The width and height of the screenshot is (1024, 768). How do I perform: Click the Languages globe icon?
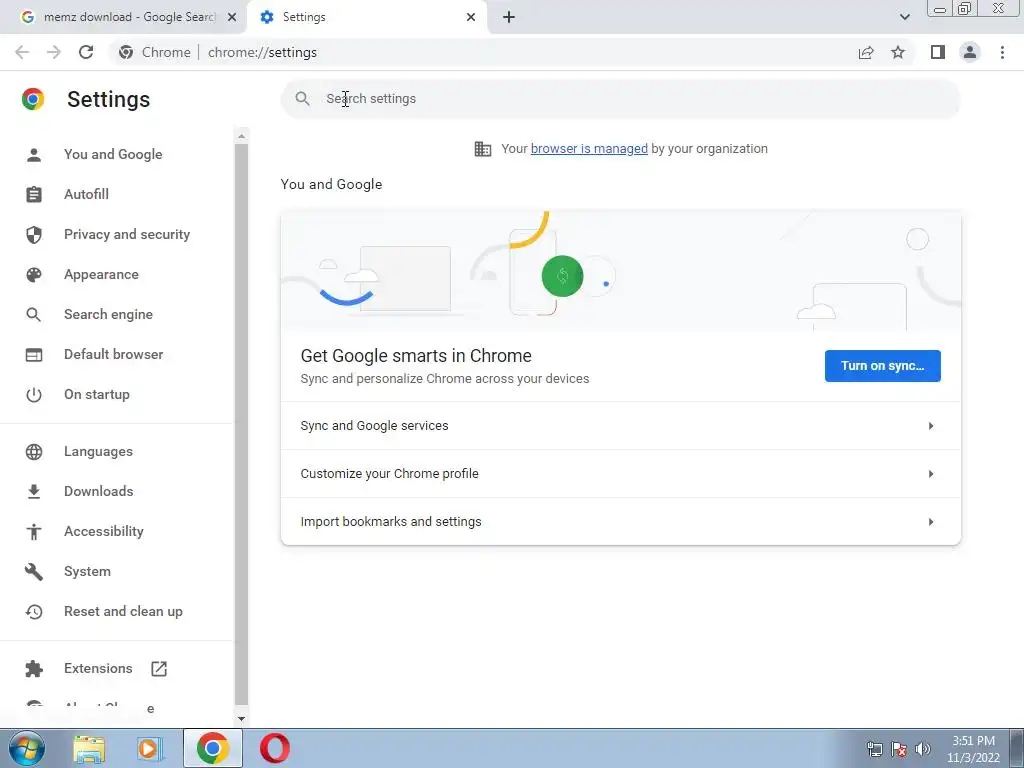[33, 451]
